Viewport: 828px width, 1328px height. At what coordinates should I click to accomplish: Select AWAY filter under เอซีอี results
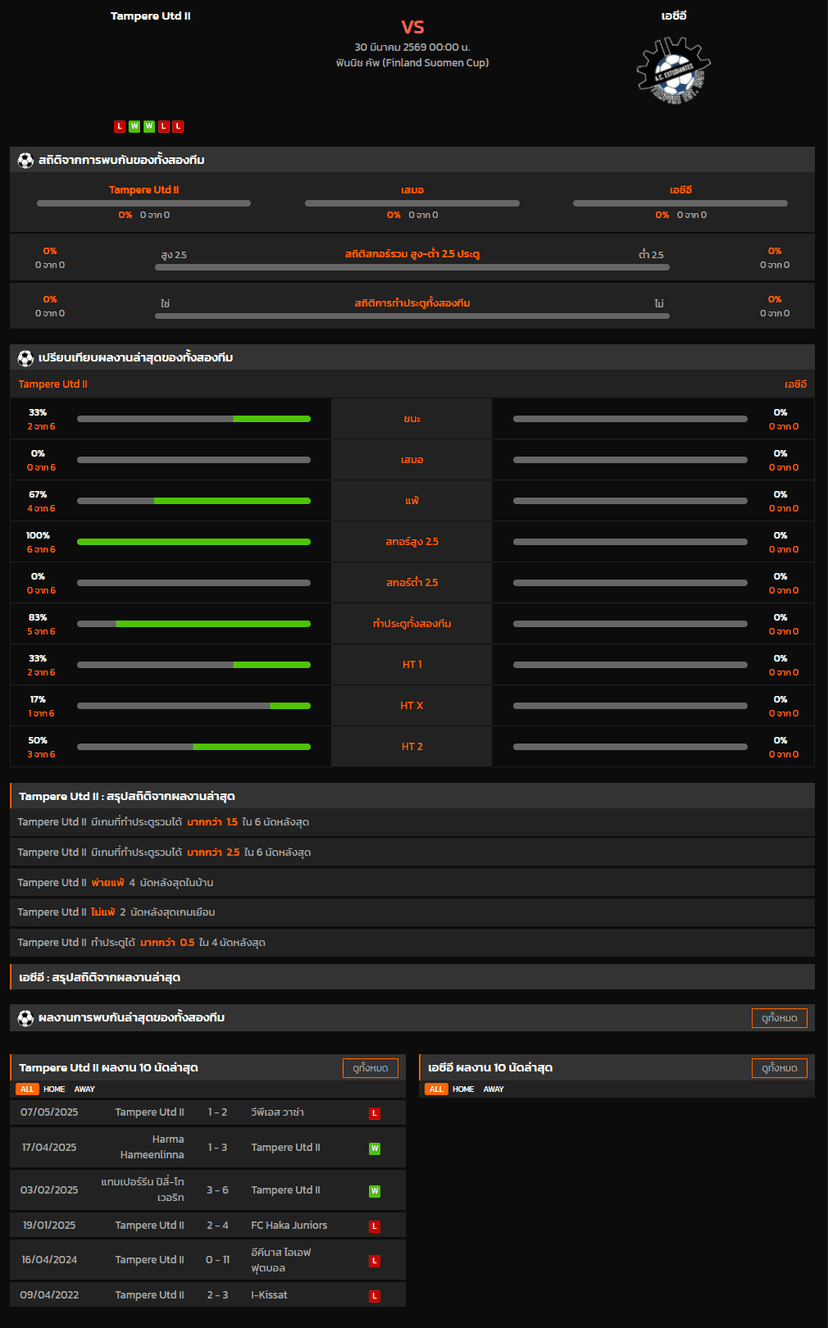coord(494,1089)
